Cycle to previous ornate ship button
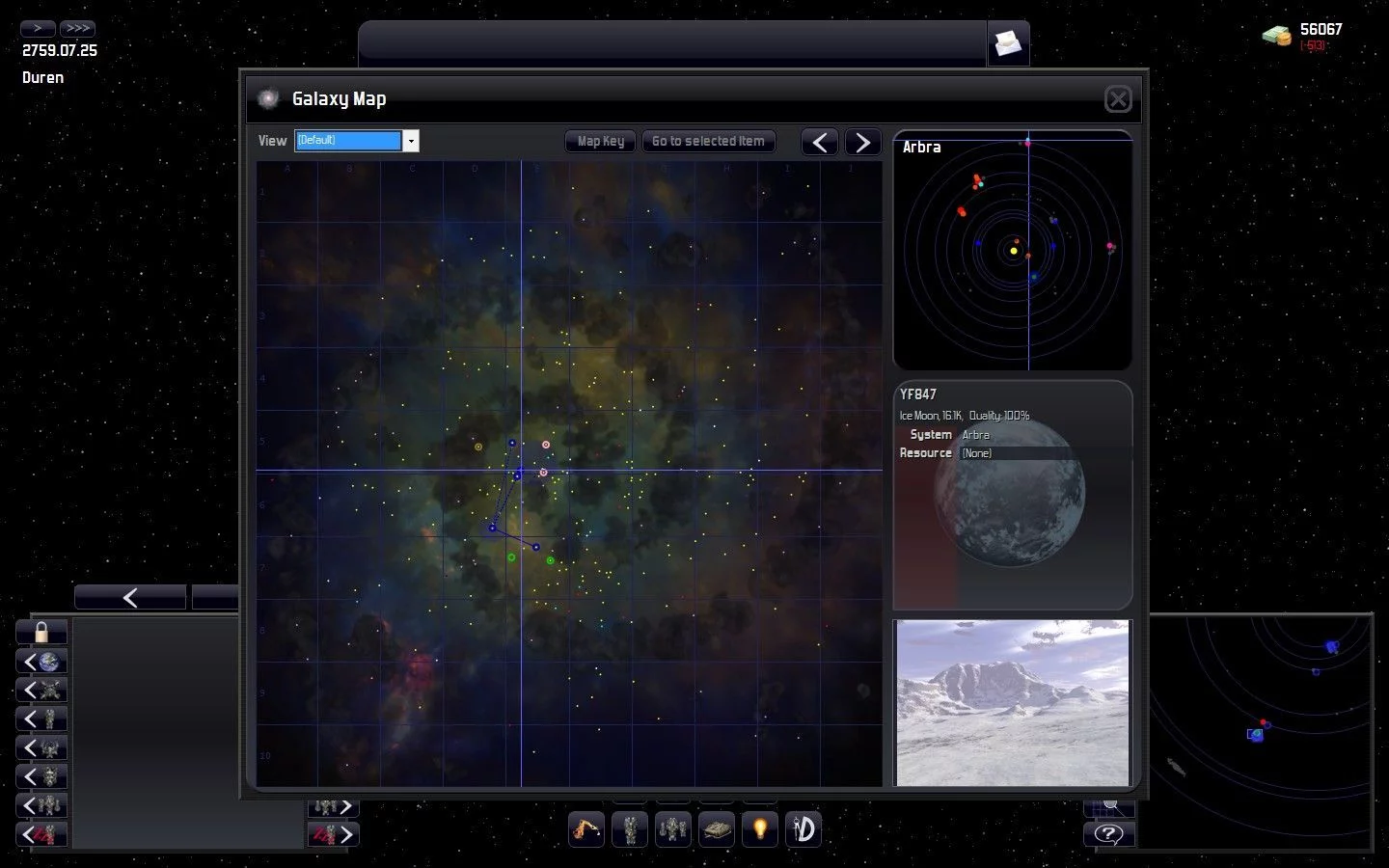Screen dimensions: 1389x868 [x=41, y=777]
